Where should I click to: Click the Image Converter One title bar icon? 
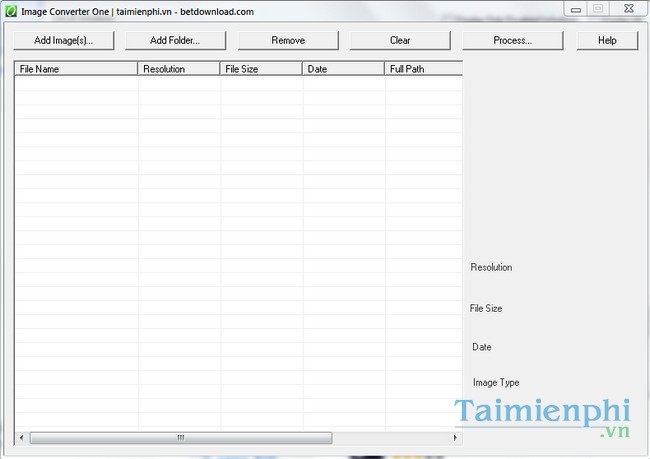[x=11, y=11]
